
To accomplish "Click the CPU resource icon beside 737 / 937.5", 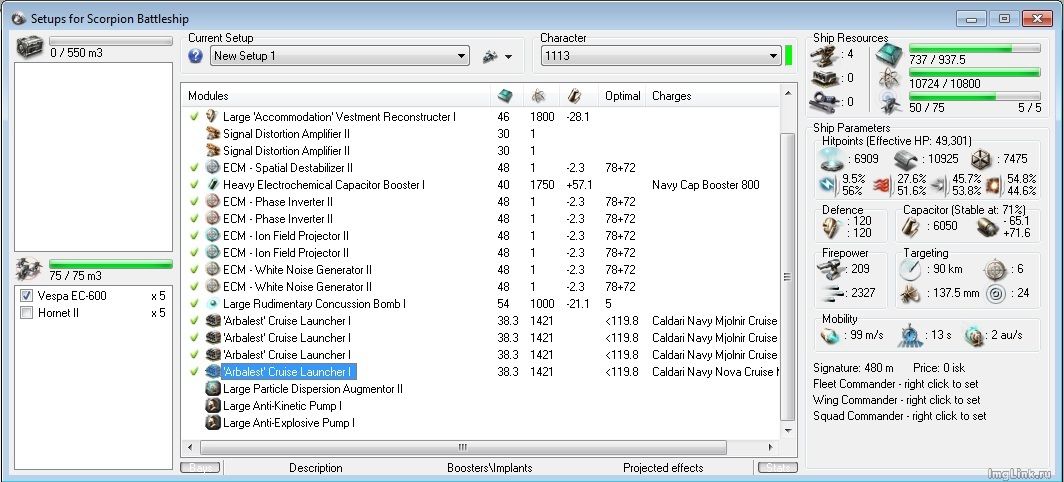I will (888, 54).
